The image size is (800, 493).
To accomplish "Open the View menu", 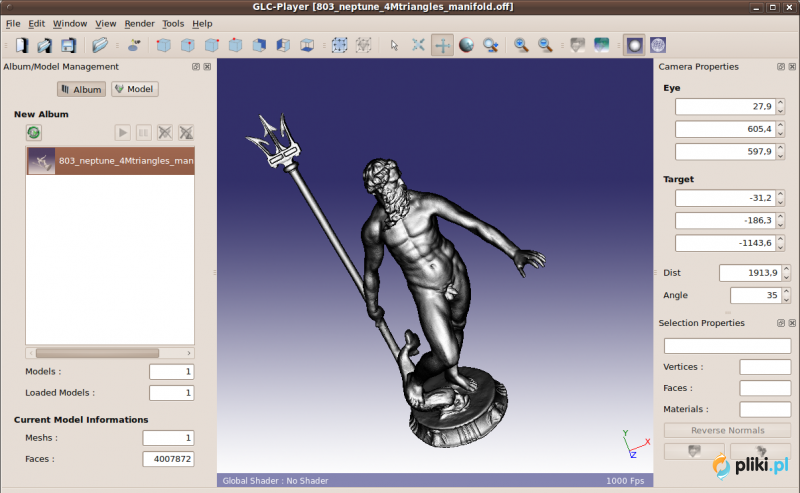I will [x=106, y=23].
